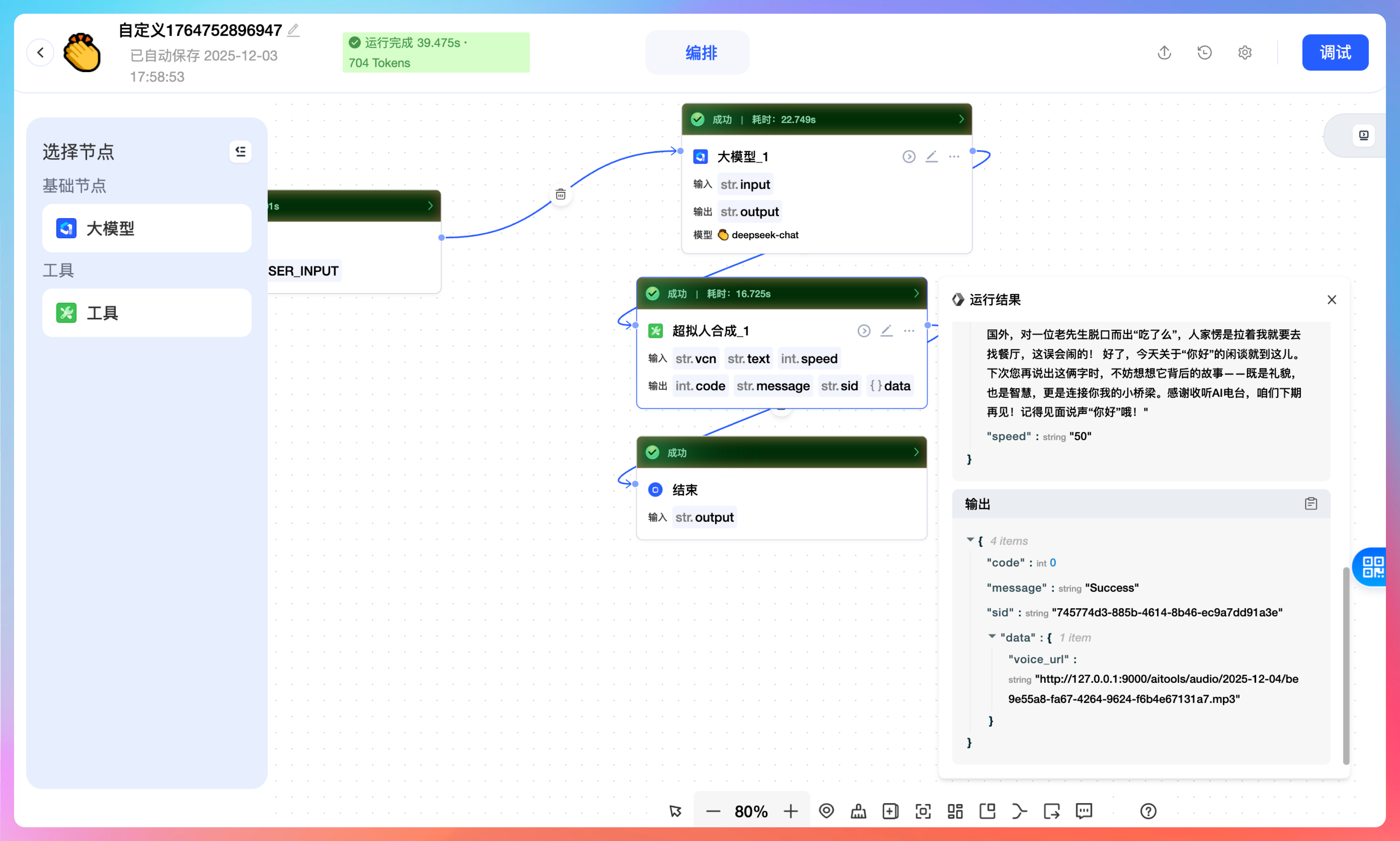Screen dimensions: 1400x841
Task: Click the auto-layout grid icon
Action: pyautogui.click(x=955, y=811)
